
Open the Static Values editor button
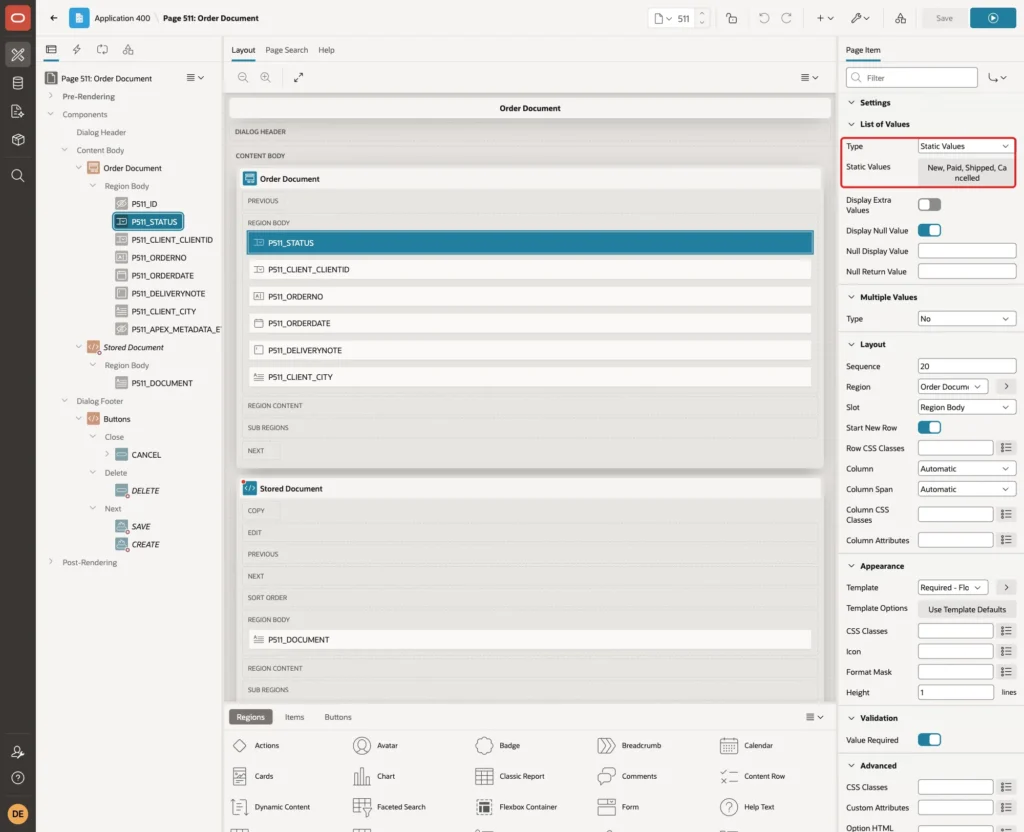click(967, 172)
